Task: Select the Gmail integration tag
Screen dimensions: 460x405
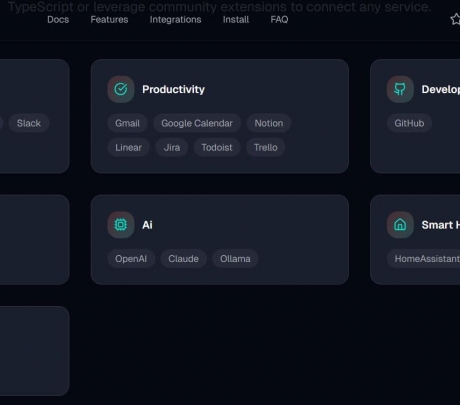Action: pyautogui.click(x=127, y=123)
